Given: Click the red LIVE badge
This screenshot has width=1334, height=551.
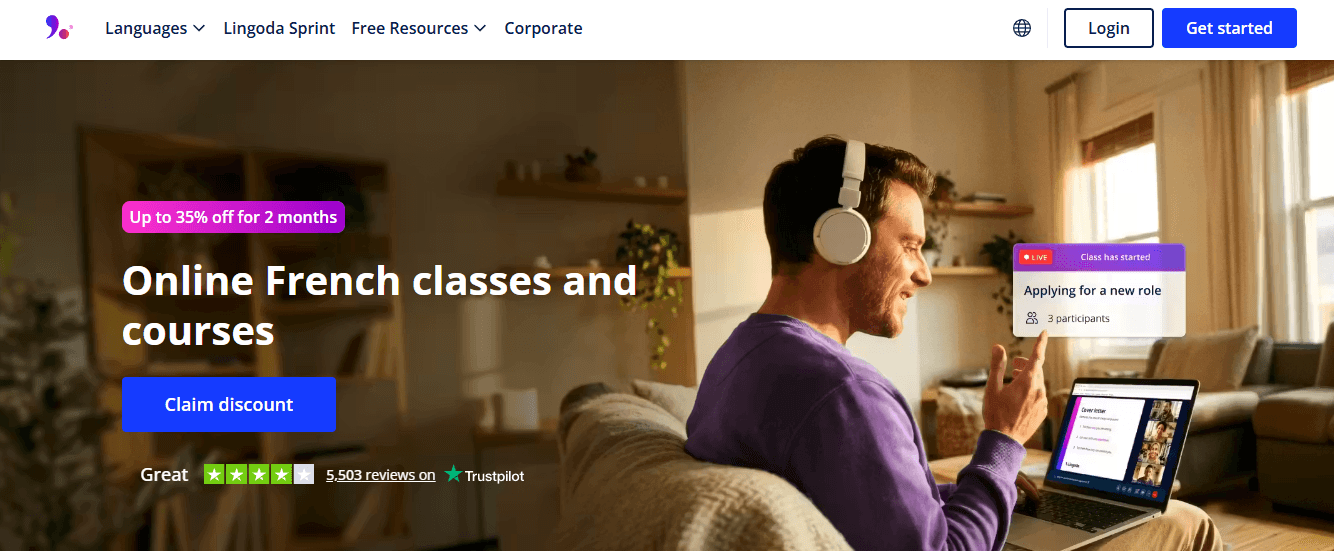Looking at the screenshot, I should point(1035,257).
